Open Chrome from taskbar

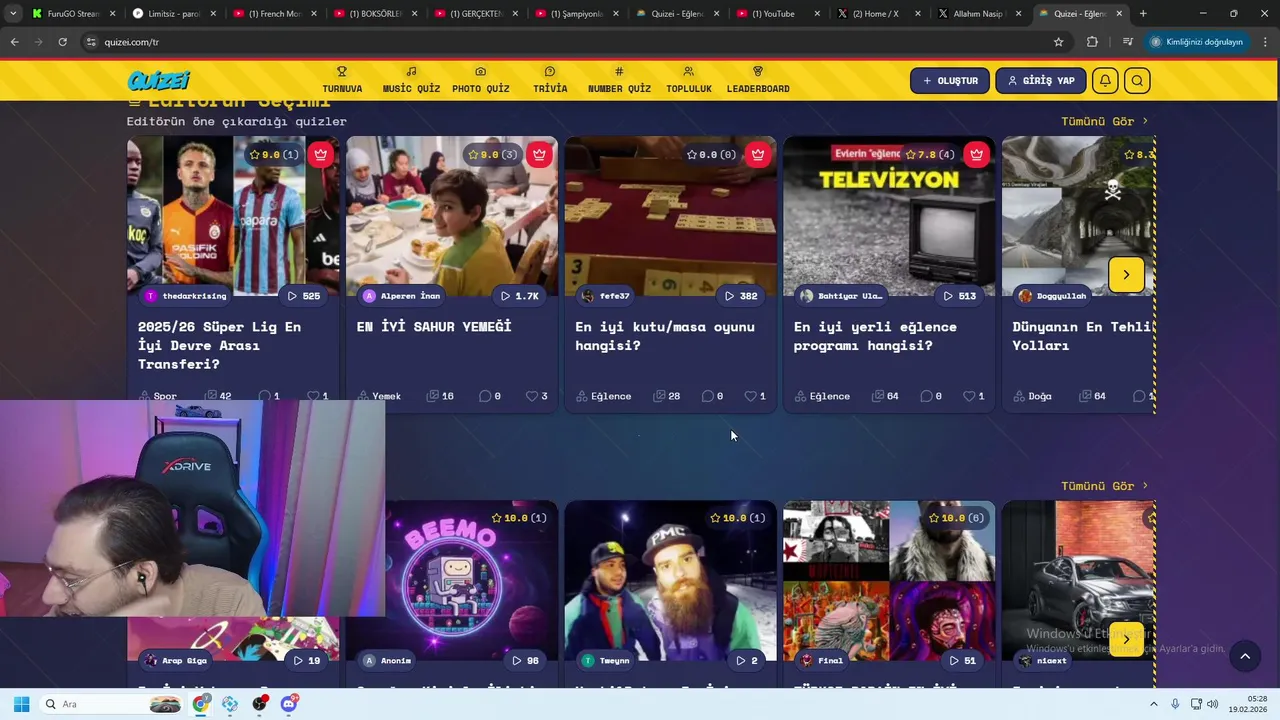[x=201, y=704]
